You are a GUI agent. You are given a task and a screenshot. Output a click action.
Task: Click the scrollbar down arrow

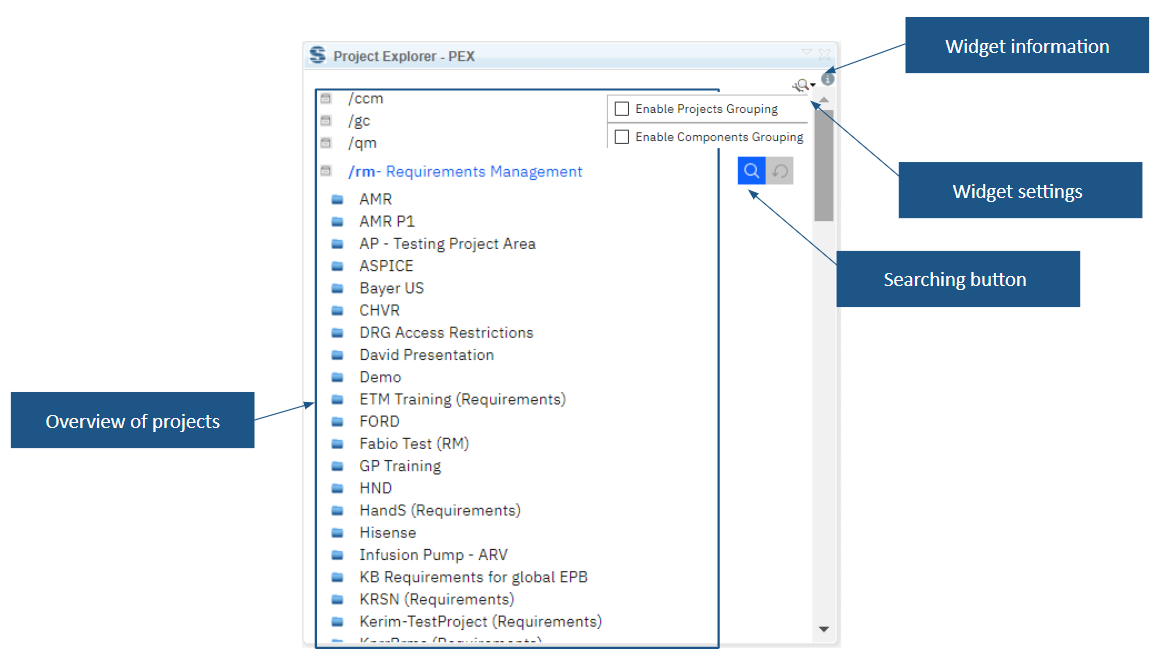[x=823, y=628]
